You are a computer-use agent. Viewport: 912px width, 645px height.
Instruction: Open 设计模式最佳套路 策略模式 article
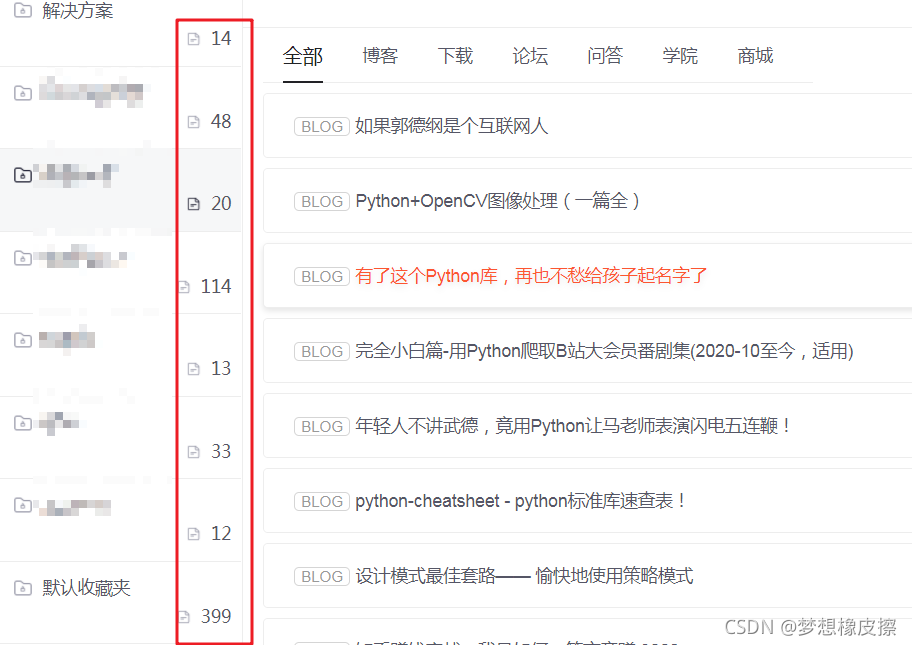[x=524, y=576]
